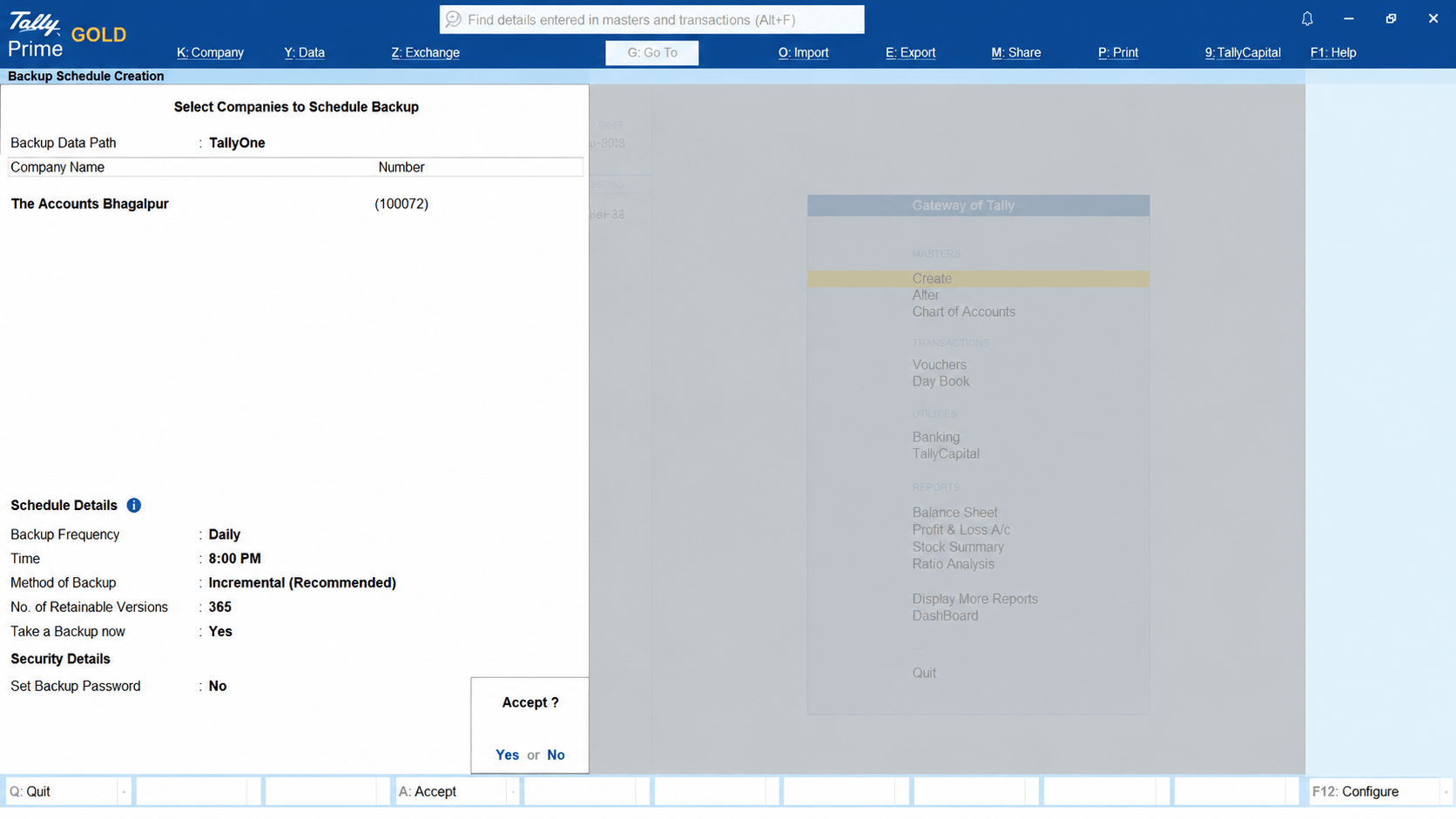Image resolution: width=1456 pixels, height=819 pixels.
Task: Click the search magnifier icon in the search bar
Action: [453, 19]
